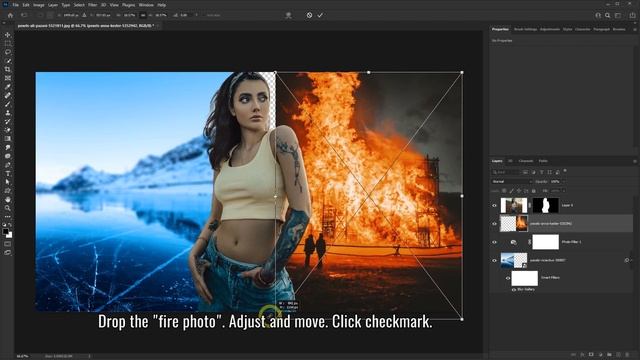Open the Edit menu
640x360 pixels.
click(x=26, y=5)
